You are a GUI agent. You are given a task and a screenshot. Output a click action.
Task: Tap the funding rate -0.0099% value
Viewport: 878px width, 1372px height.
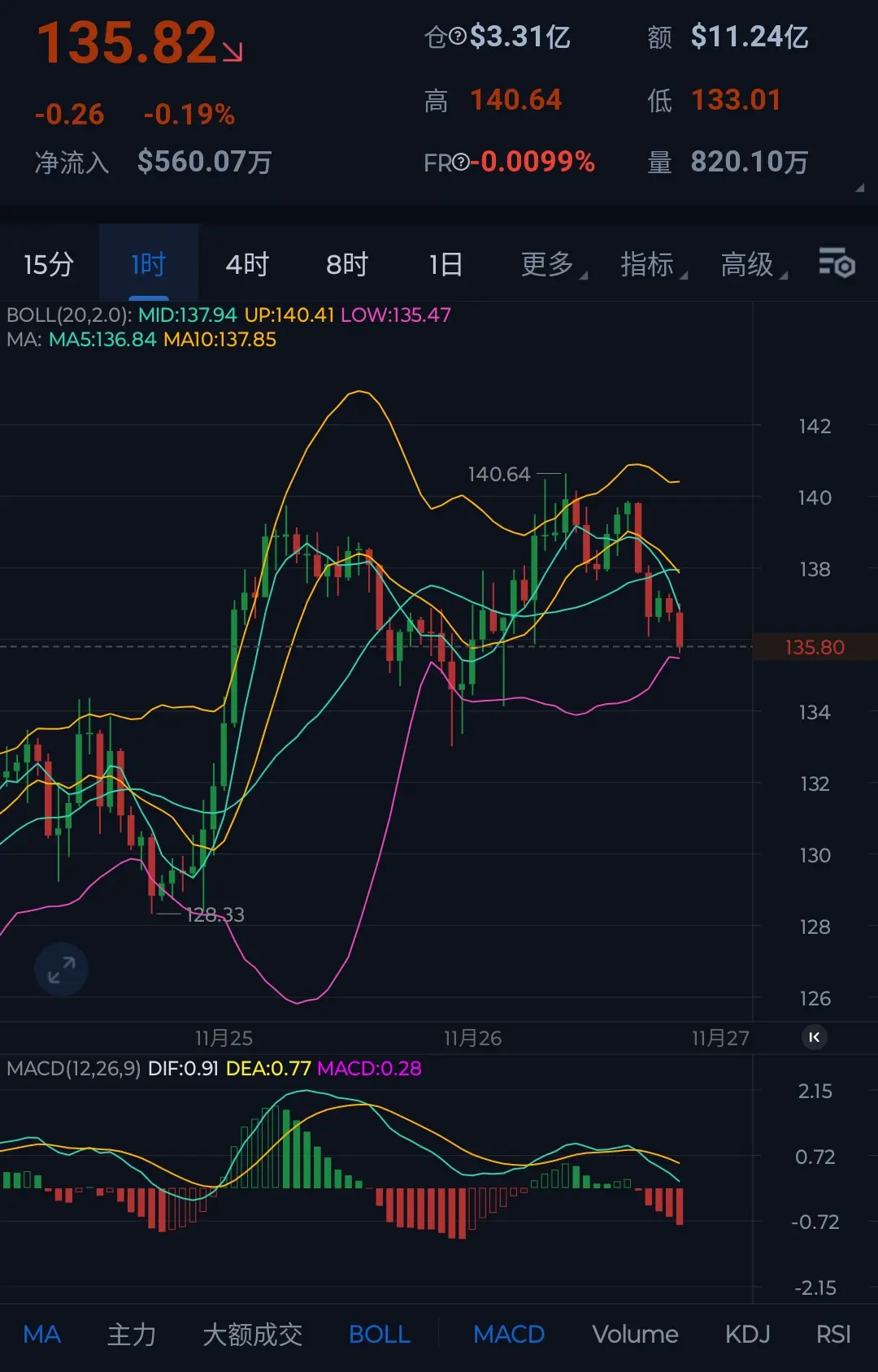(x=532, y=162)
